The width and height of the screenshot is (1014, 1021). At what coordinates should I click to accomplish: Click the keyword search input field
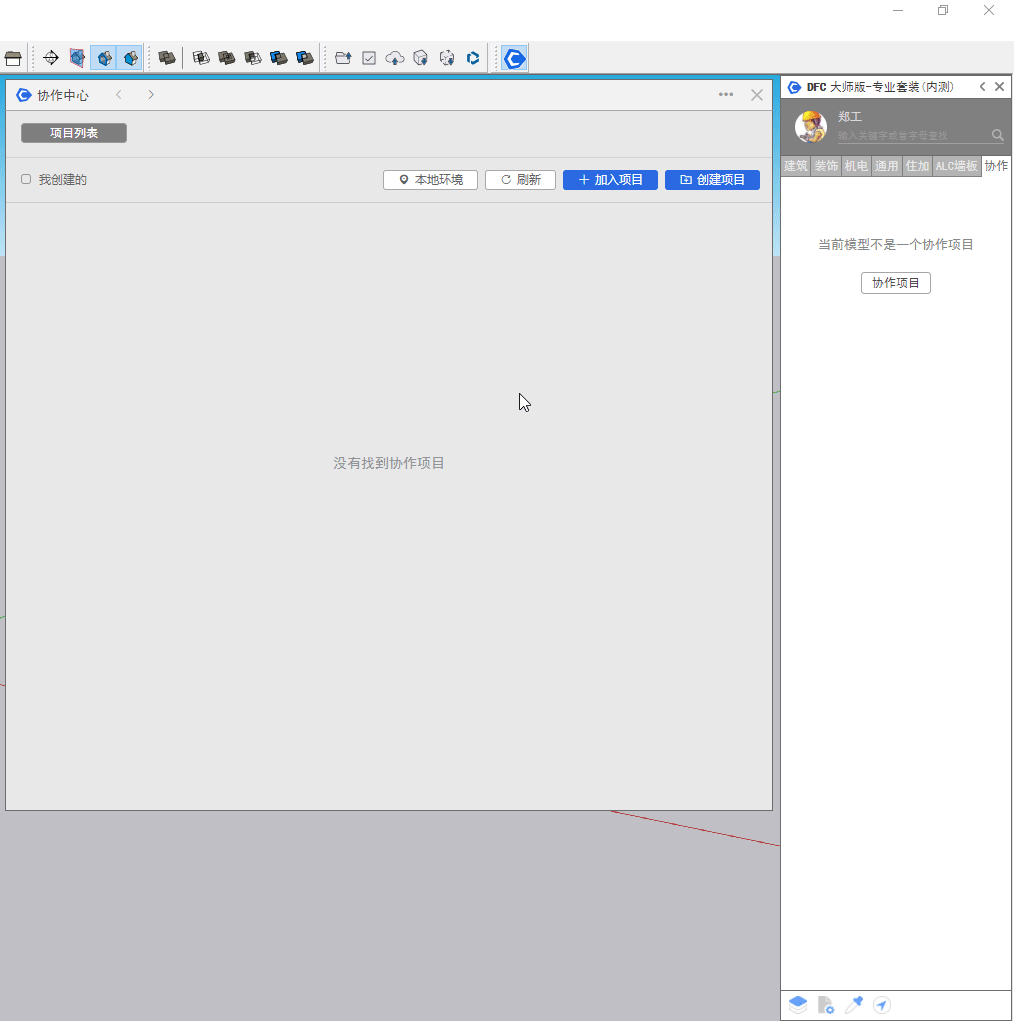(910, 135)
